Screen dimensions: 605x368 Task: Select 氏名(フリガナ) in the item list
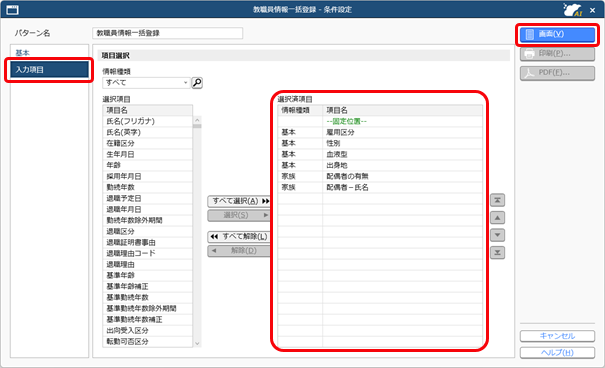click(x=147, y=121)
